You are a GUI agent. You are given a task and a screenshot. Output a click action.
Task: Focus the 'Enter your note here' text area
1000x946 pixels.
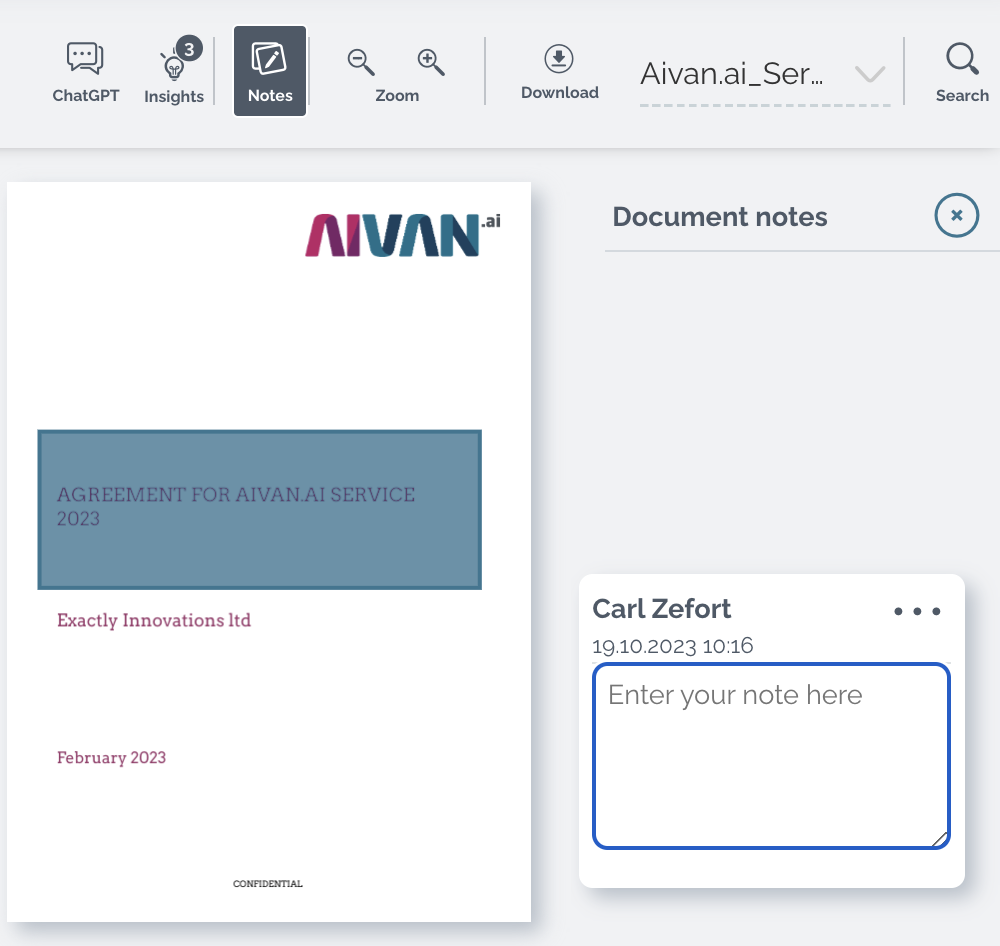pos(771,756)
